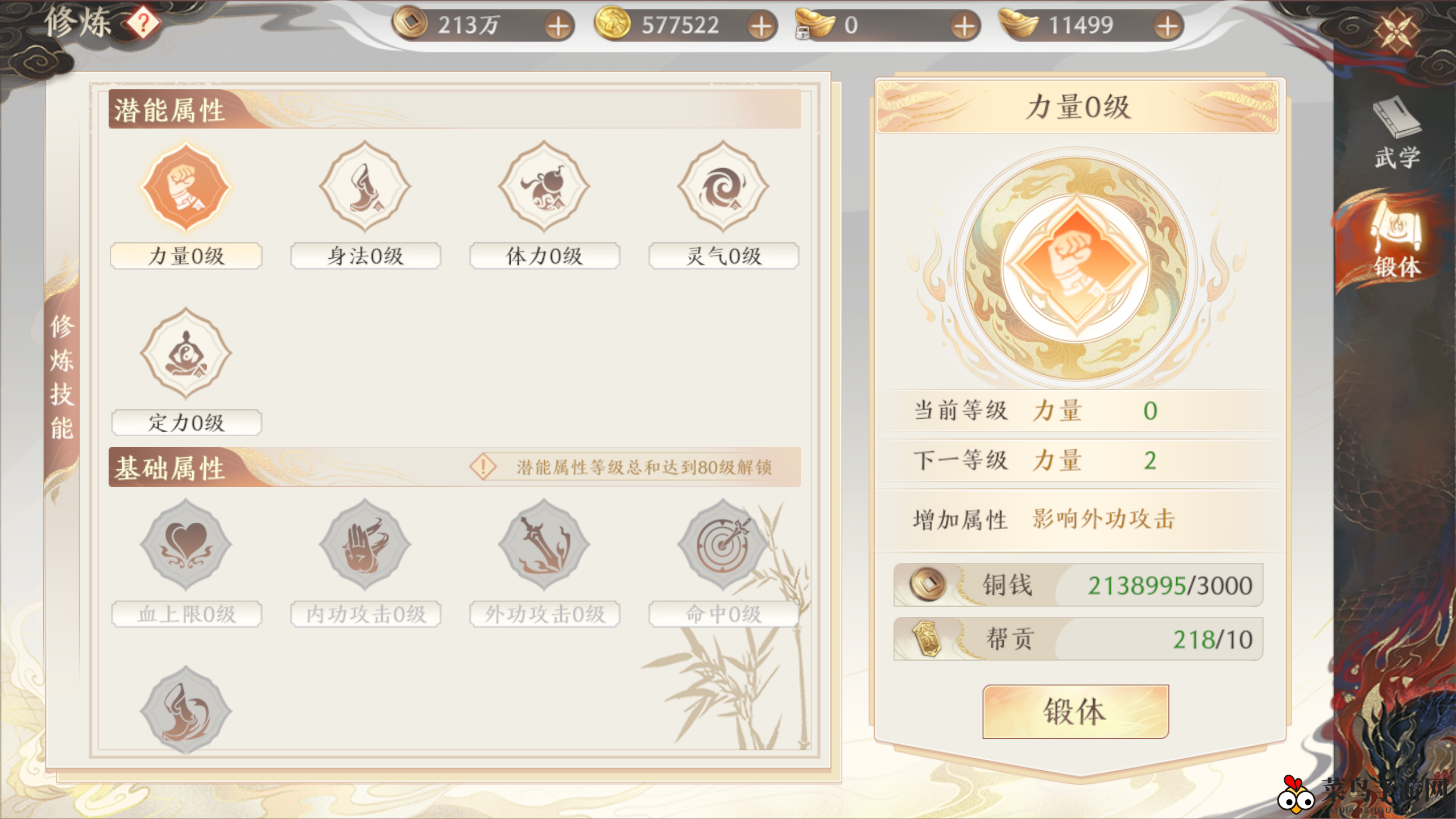The width and height of the screenshot is (1456, 819).
Task: Select the locked 命中 target icon
Action: (x=723, y=544)
